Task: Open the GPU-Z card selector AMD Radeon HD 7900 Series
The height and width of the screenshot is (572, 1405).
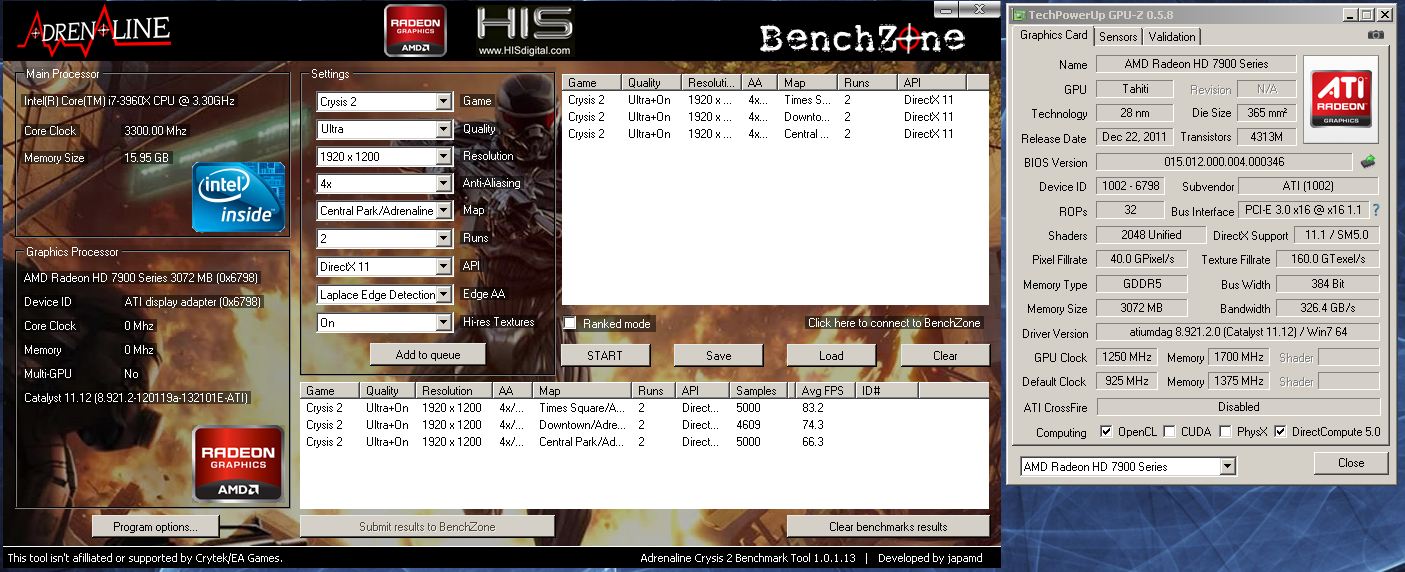Action: [1128, 467]
